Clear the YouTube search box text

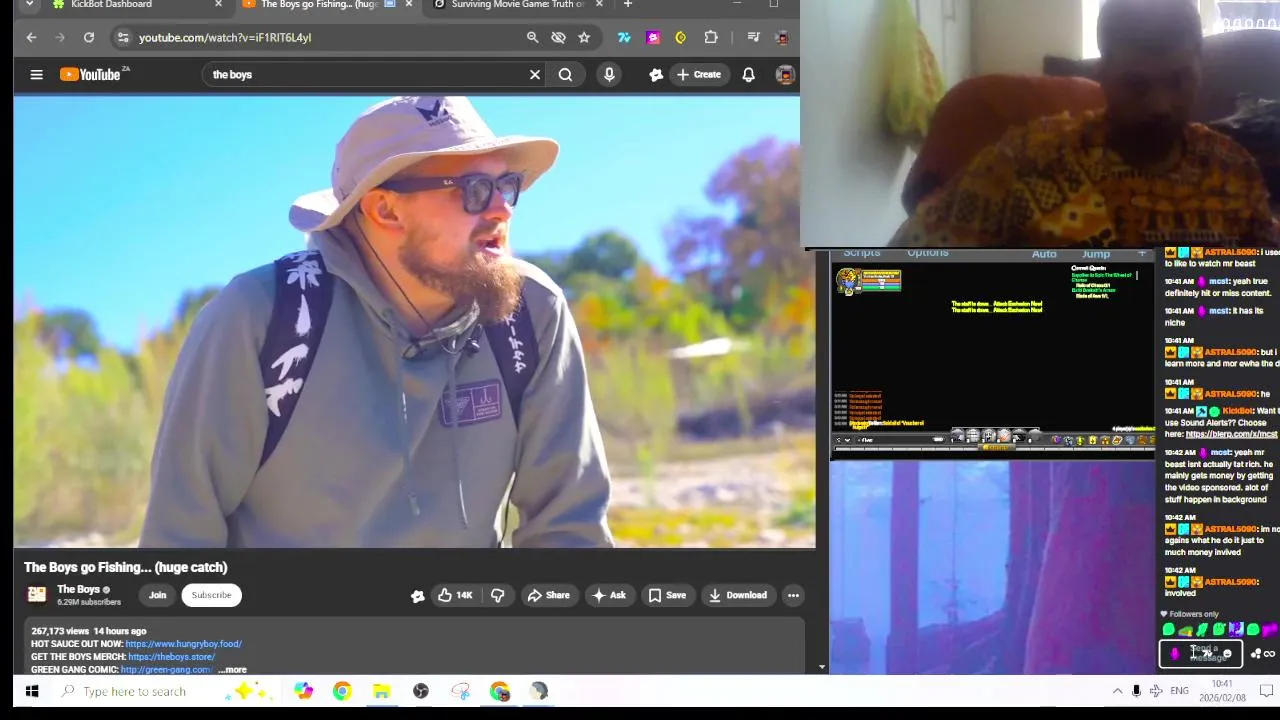coord(535,74)
